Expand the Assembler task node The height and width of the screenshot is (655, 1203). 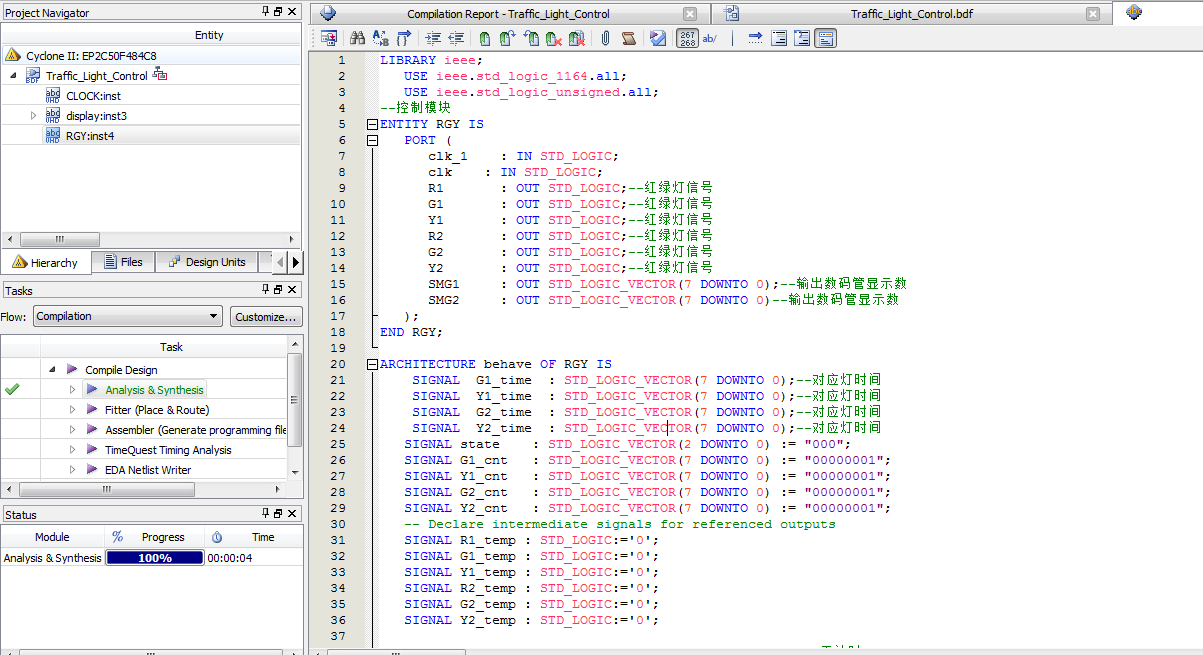coord(72,430)
